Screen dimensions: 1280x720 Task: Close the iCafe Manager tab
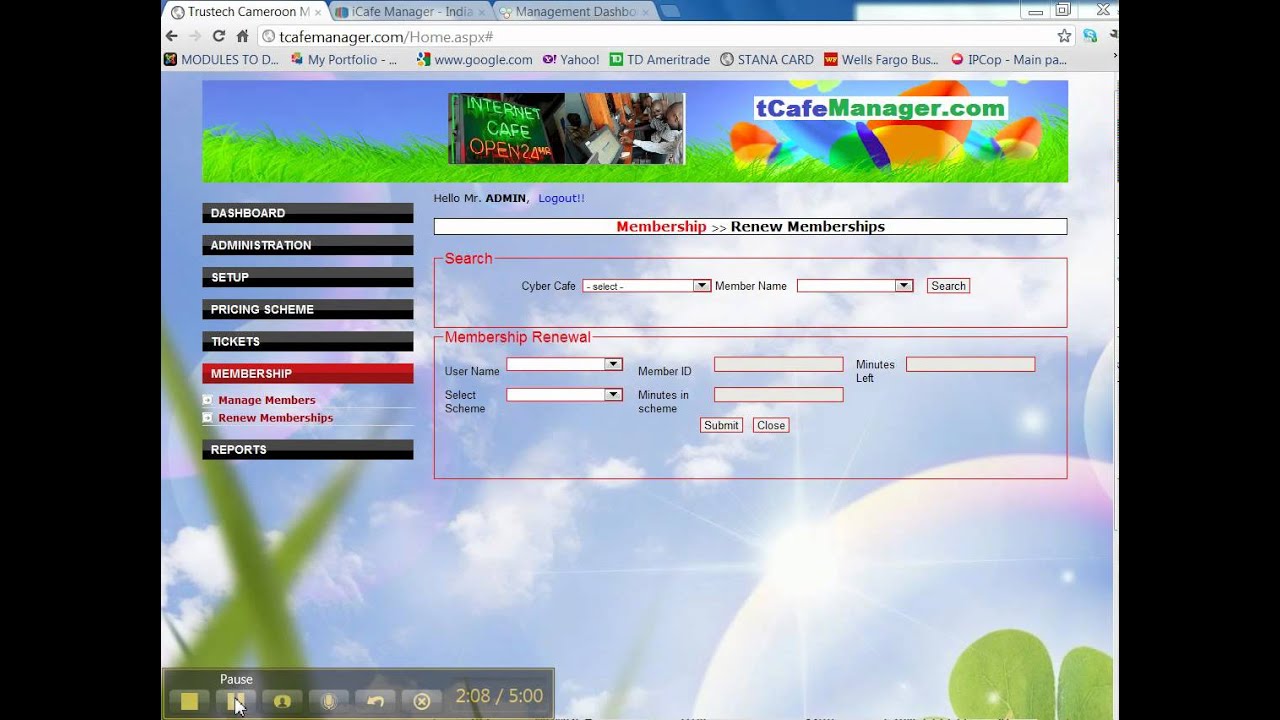click(x=482, y=12)
